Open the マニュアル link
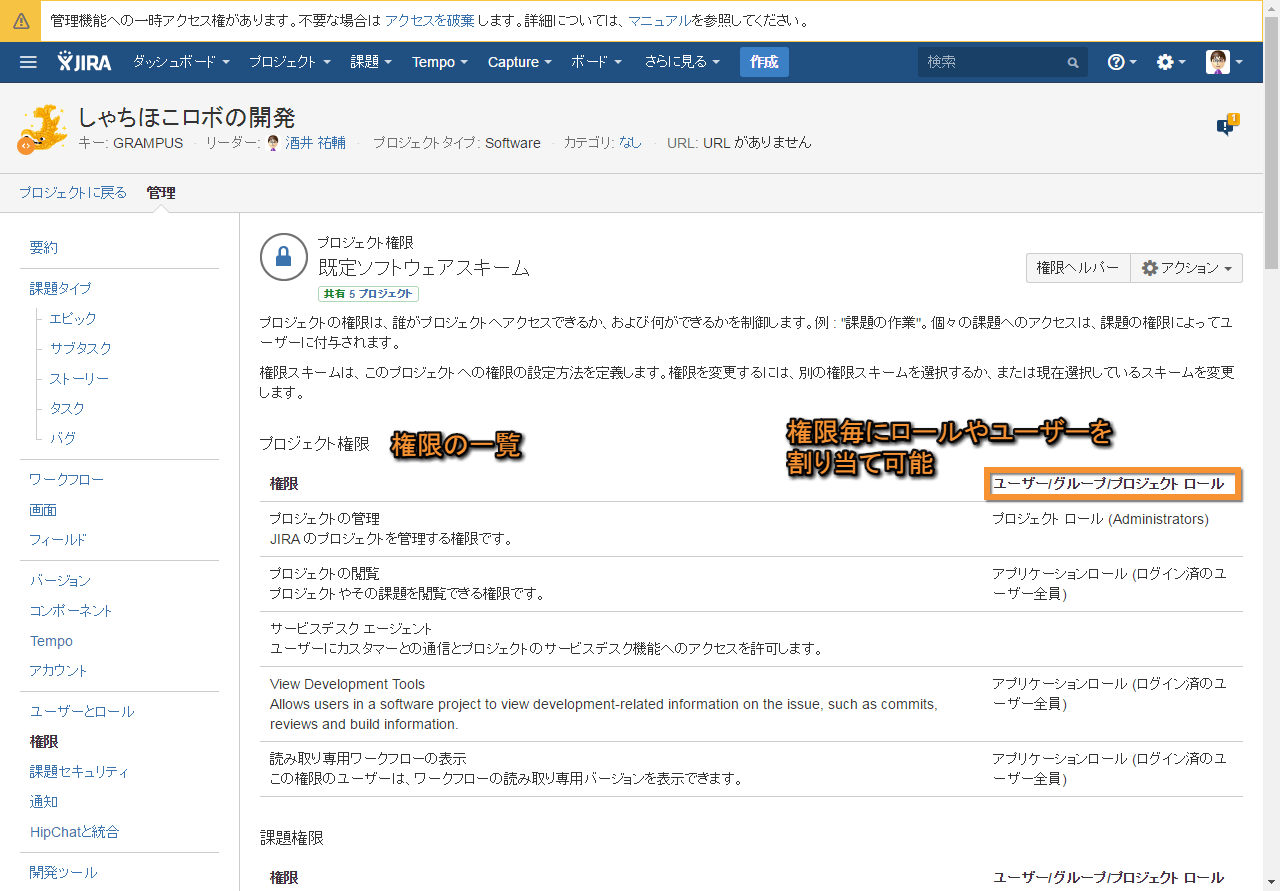 (x=659, y=20)
